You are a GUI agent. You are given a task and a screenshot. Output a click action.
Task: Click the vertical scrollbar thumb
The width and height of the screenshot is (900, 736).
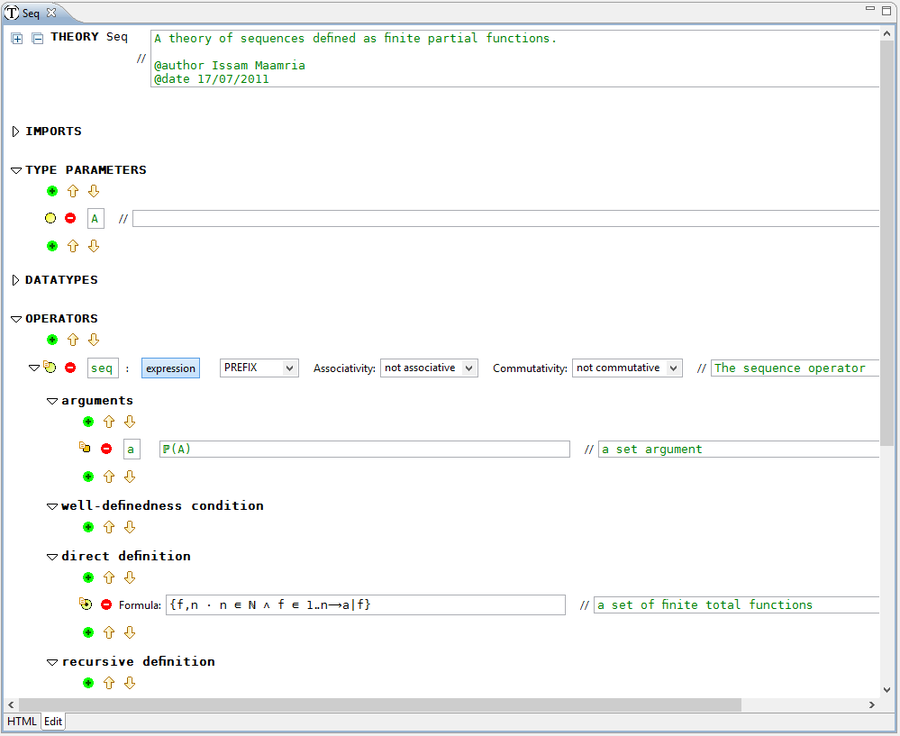[x=887, y=243]
